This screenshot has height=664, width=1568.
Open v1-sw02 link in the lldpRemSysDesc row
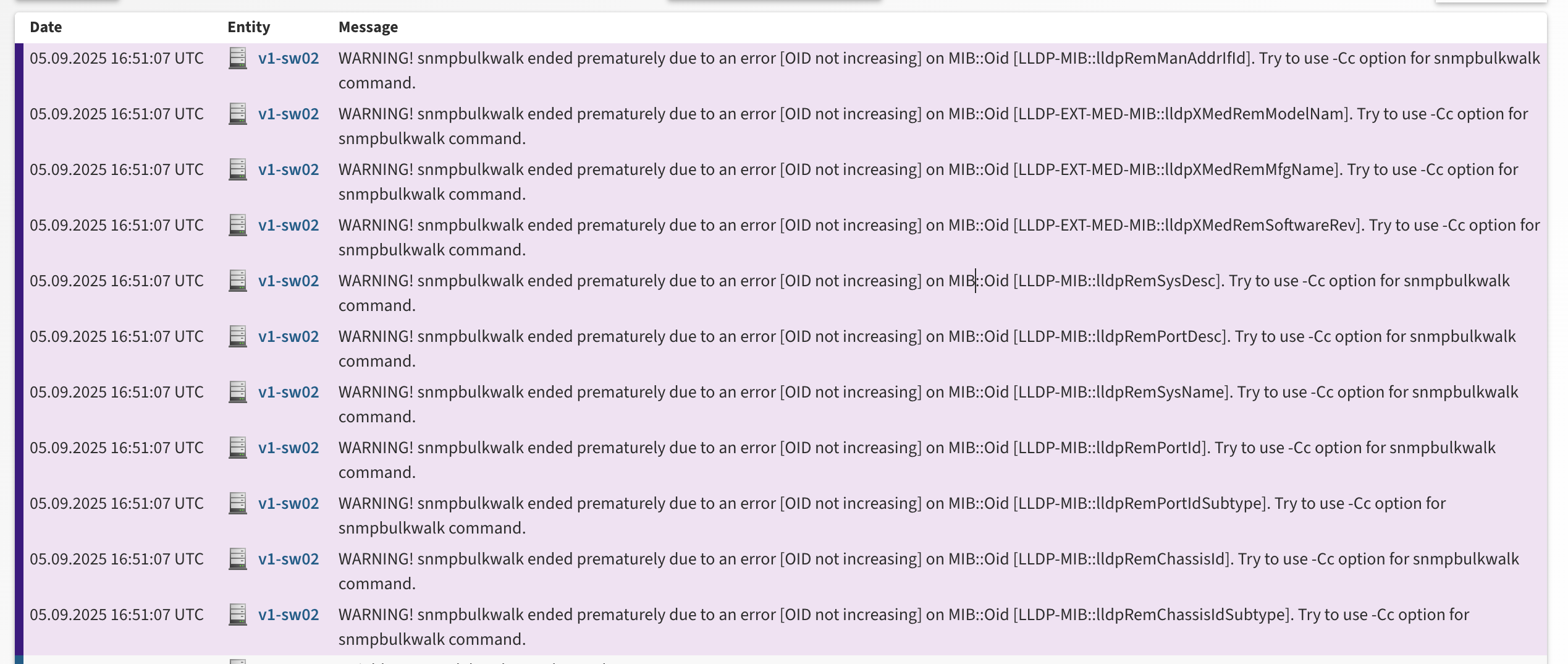click(x=289, y=281)
